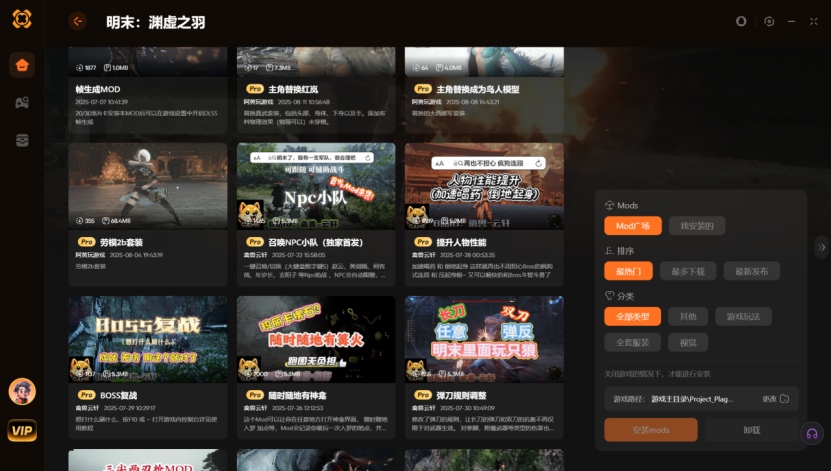Open the 长刀任意 双刀弹反 mod thumbnail

tap(484, 339)
